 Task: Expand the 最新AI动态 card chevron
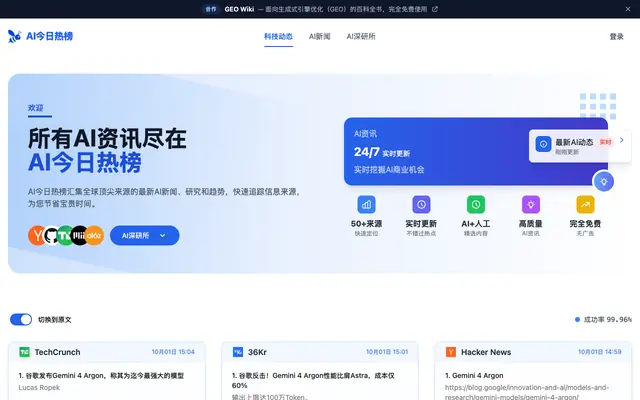coord(622,140)
